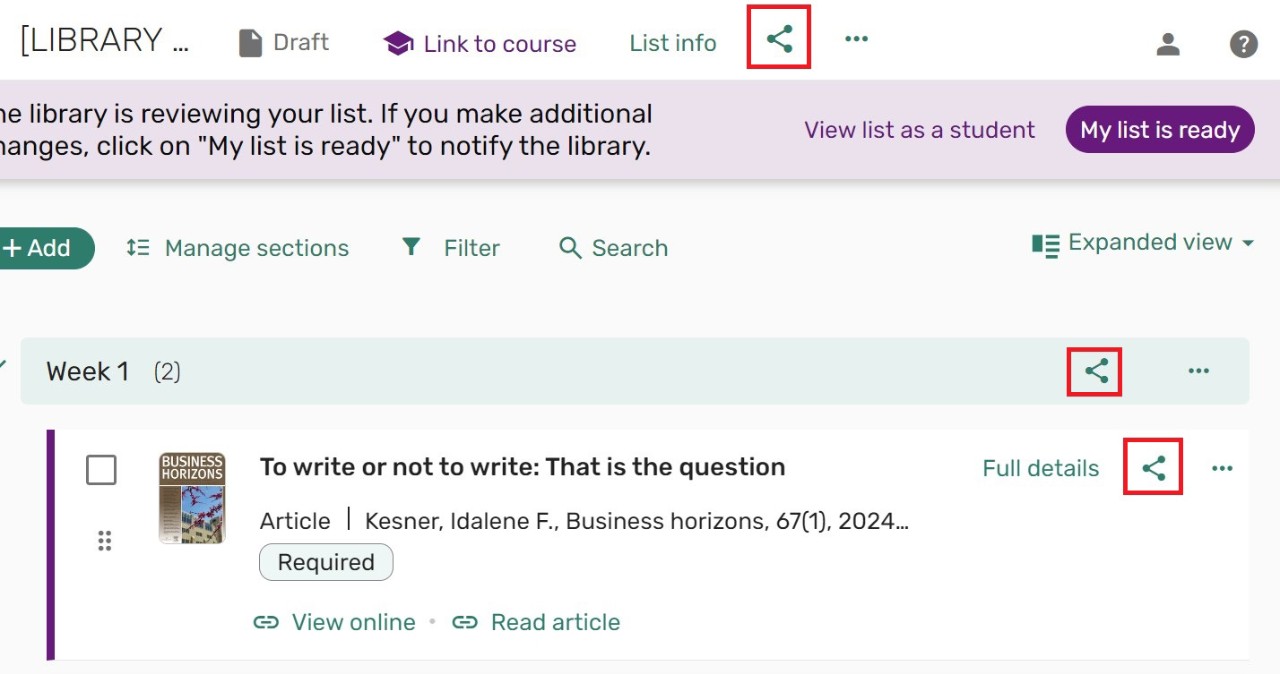Select the 'List info' tab

pos(672,43)
